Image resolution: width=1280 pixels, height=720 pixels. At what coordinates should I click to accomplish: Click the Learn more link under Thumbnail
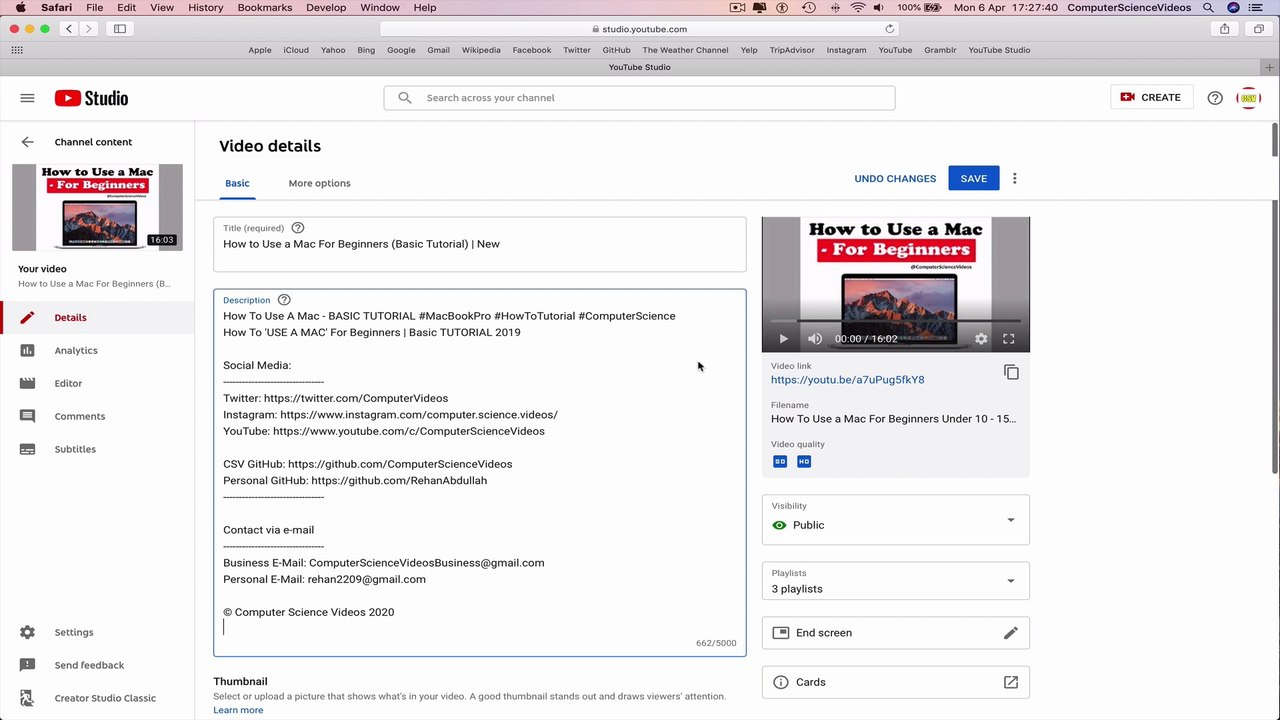pos(238,710)
